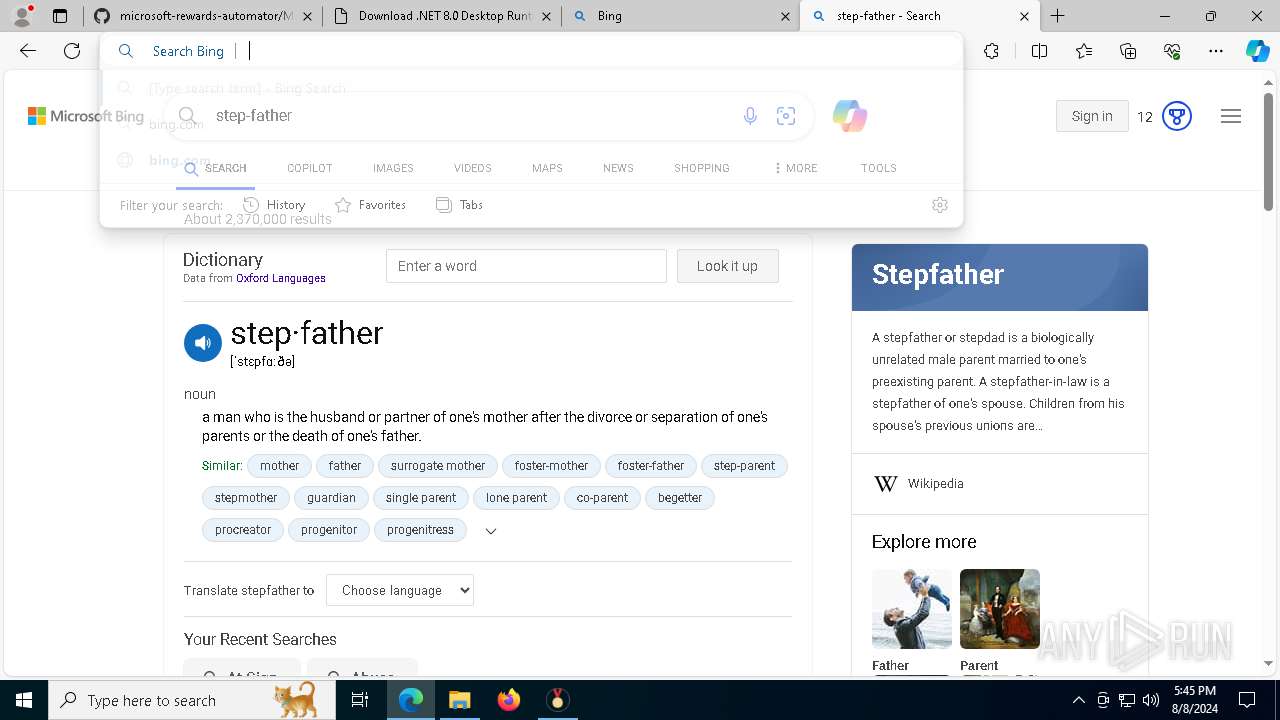Play the step-father pronunciation audio
This screenshot has width=1280, height=720.
click(x=202, y=343)
